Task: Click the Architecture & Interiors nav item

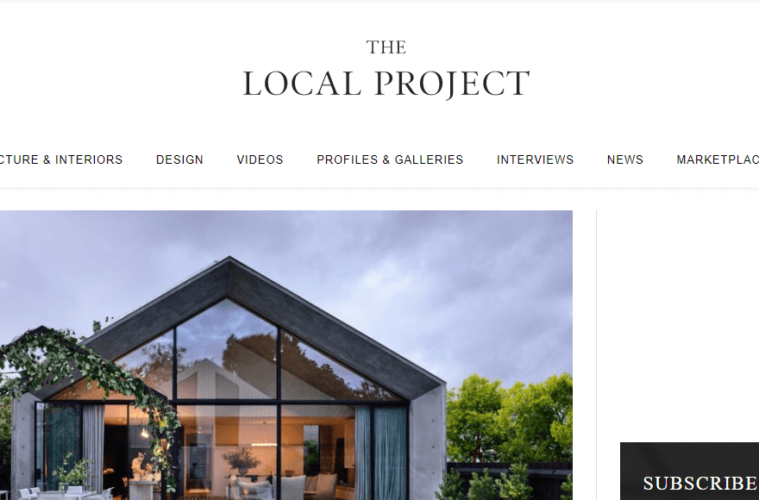Action: click(61, 160)
